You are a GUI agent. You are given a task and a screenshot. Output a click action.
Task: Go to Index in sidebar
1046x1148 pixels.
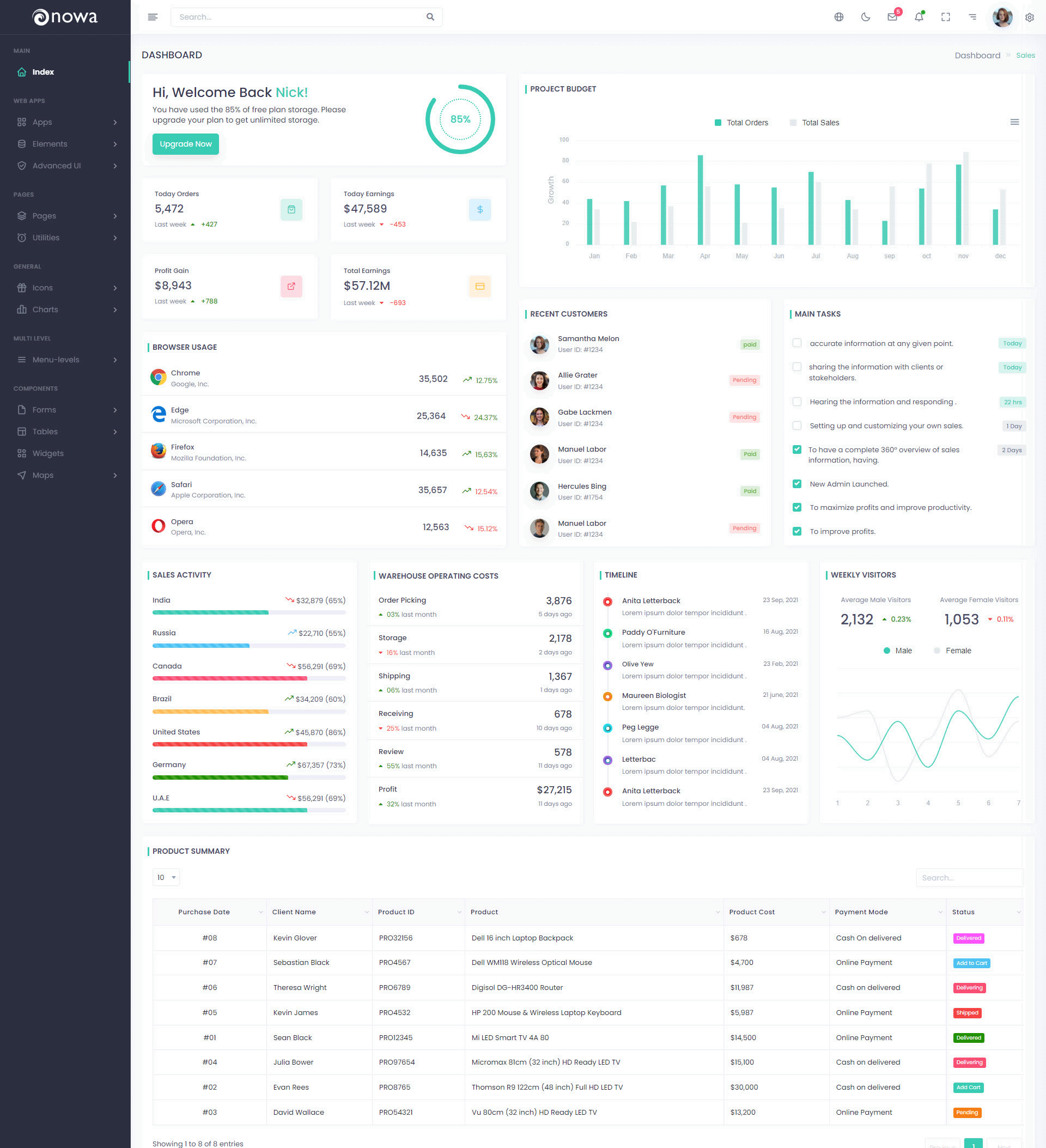(x=42, y=72)
